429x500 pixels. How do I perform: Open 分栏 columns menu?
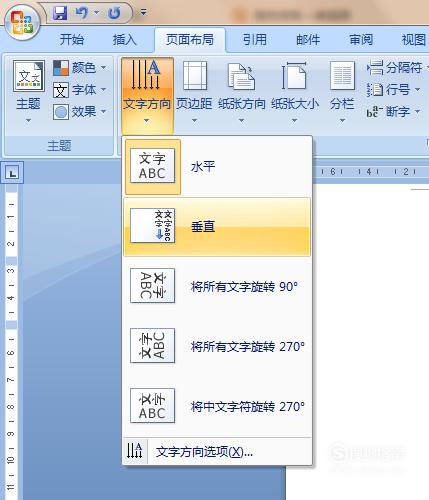[342, 92]
